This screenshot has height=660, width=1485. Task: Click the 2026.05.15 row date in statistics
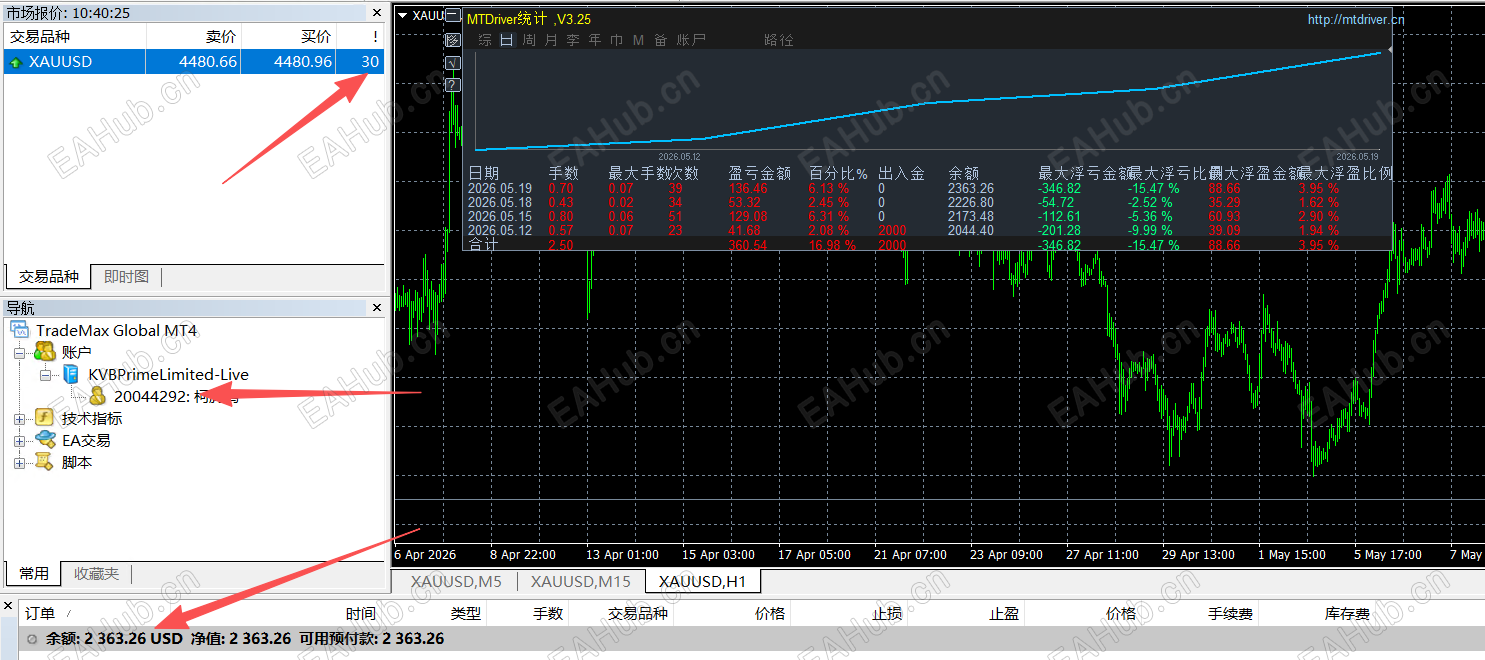point(500,216)
